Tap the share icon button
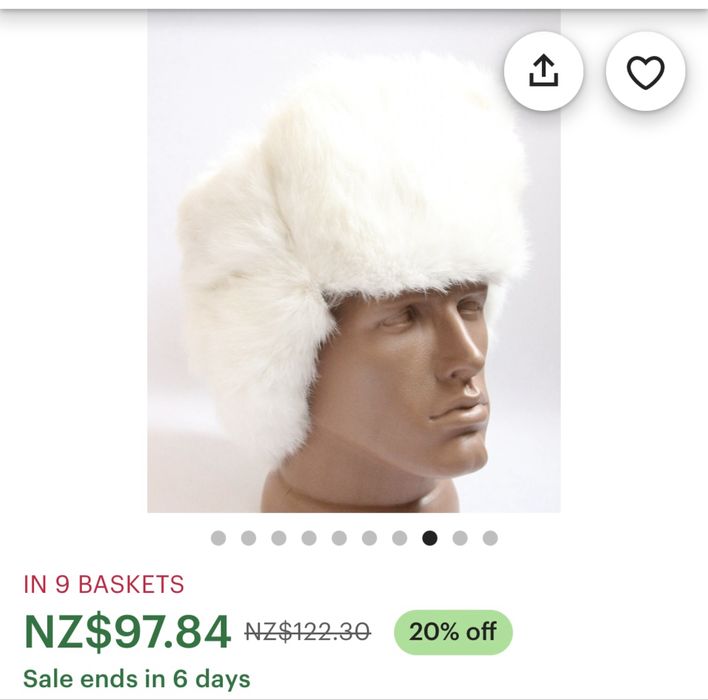 (x=543, y=71)
